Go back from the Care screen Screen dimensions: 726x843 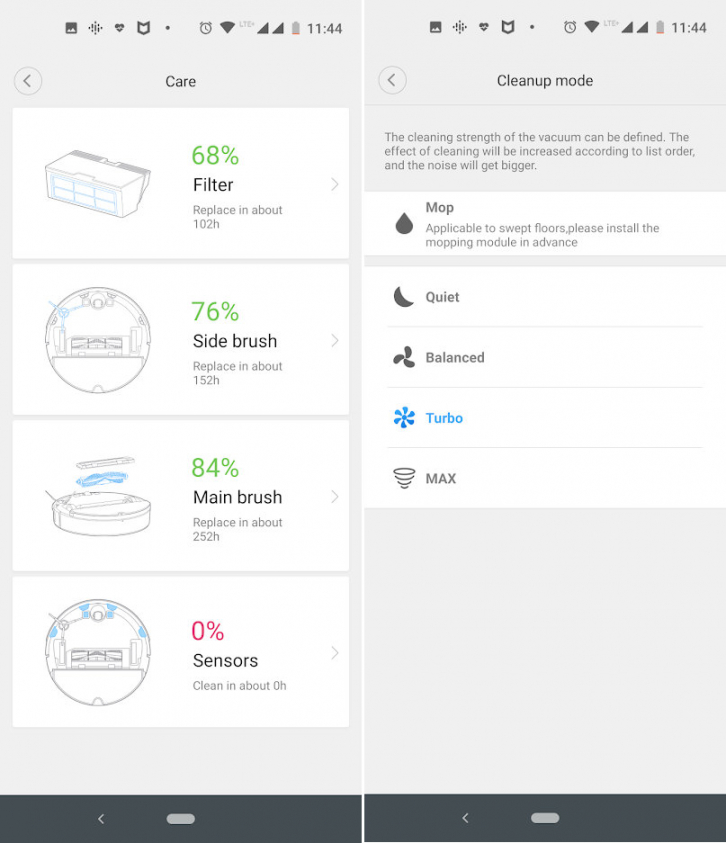(x=28, y=81)
